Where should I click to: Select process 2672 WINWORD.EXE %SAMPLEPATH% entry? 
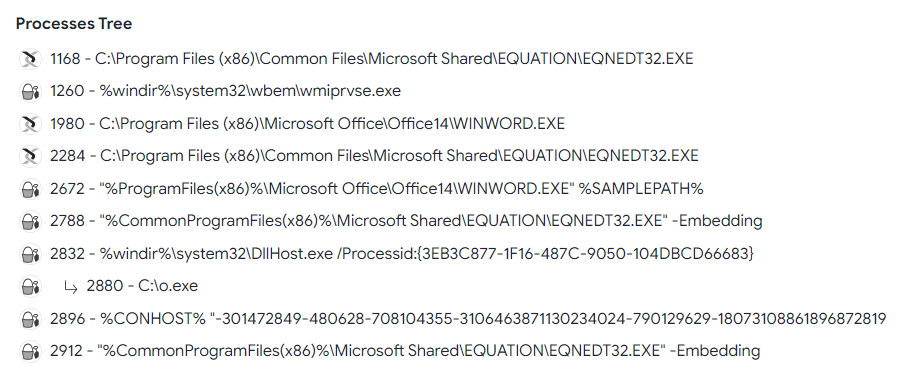coord(377,188)
